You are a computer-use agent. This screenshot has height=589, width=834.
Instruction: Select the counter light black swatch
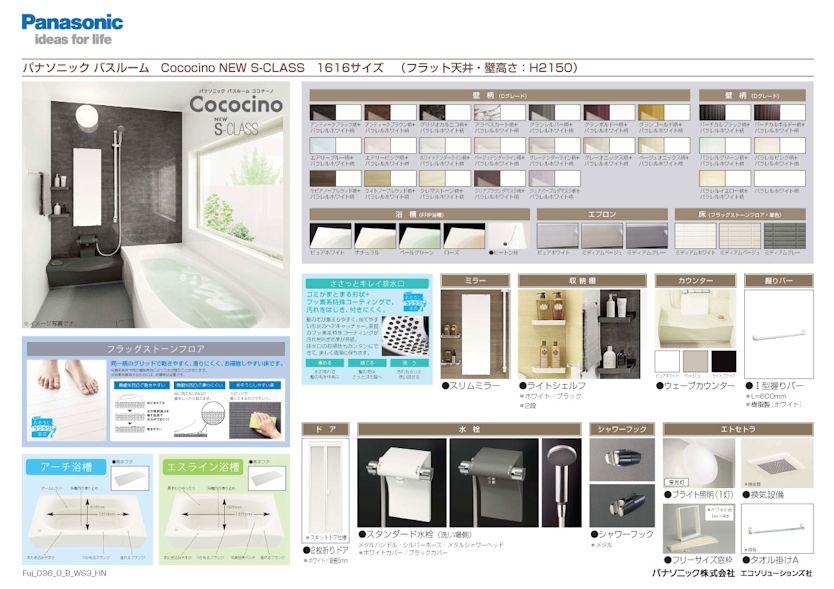pyautogui.click(x=724, y=361)
